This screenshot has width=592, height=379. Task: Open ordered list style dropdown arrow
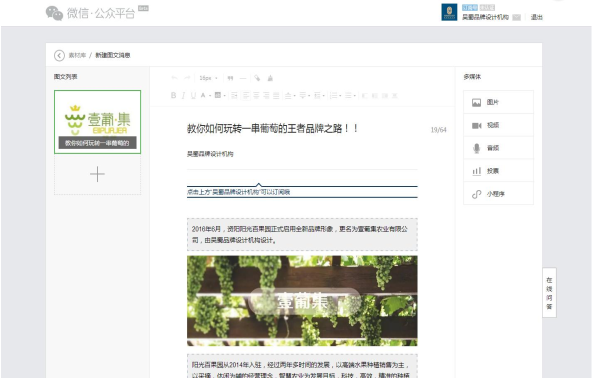coord(340,96)
